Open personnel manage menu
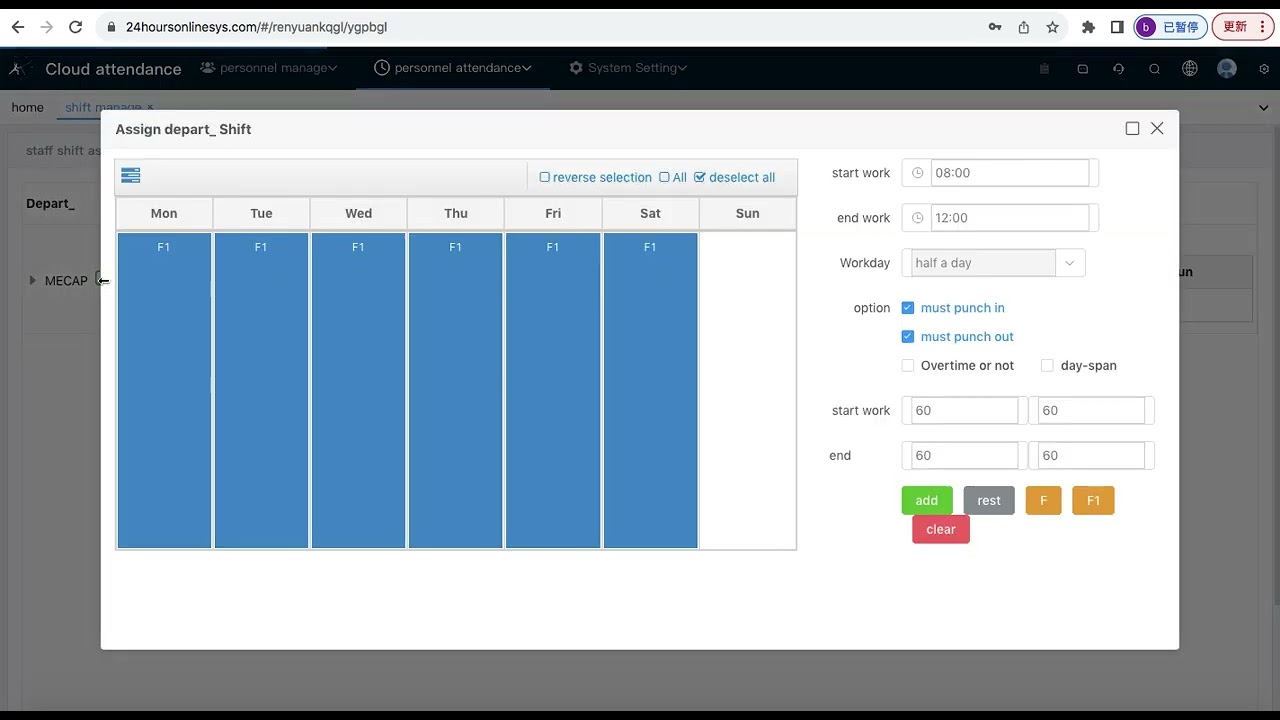The height and width of the screenshot is (720, 1280). [x=269, y=68]
